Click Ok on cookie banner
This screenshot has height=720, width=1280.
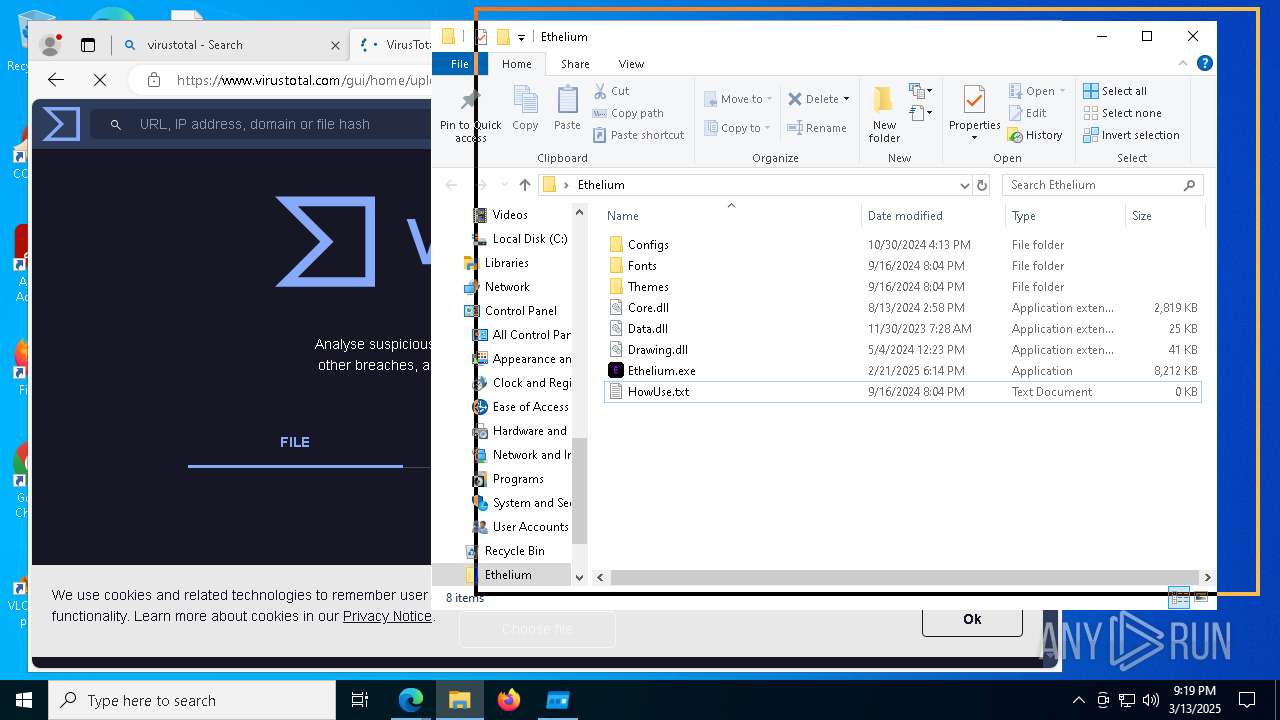(x=972, y=619)
